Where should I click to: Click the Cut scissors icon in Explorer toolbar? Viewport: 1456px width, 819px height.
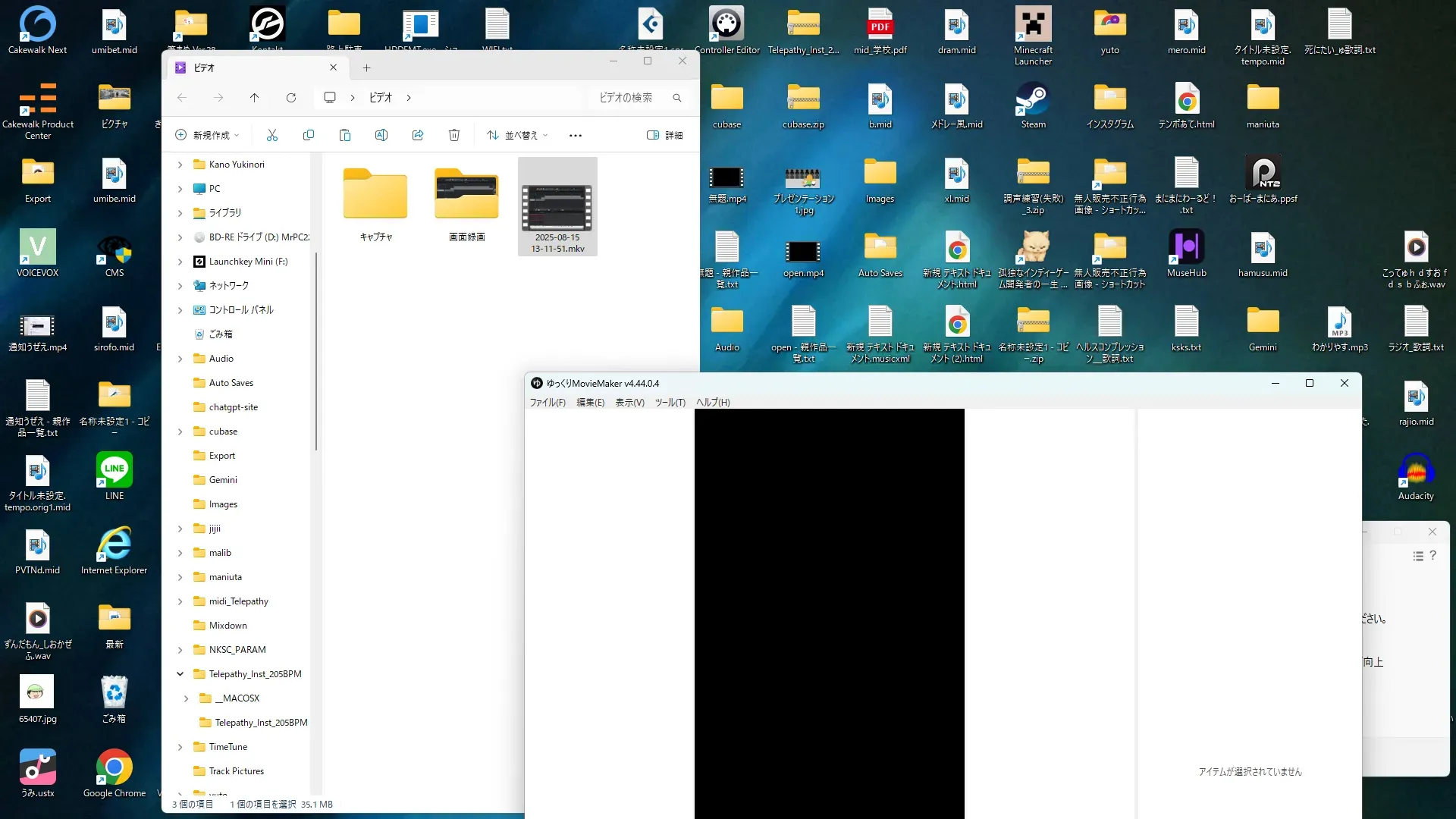coord(272,135)
